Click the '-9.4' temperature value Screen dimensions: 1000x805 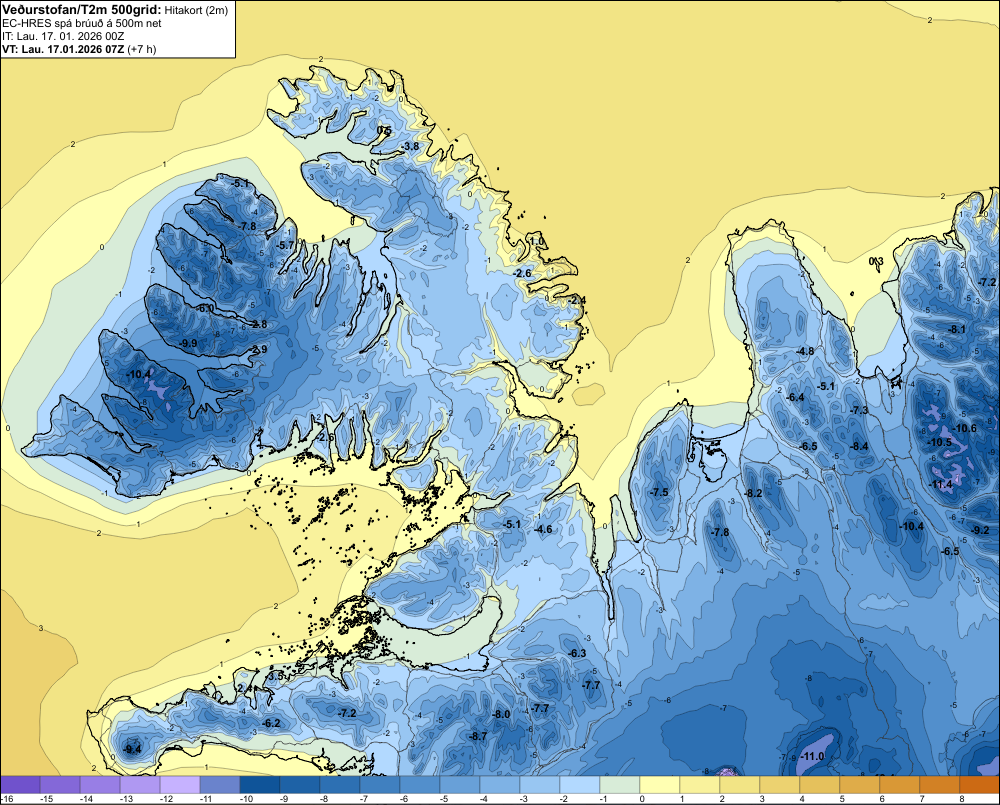tap(132, 749)
